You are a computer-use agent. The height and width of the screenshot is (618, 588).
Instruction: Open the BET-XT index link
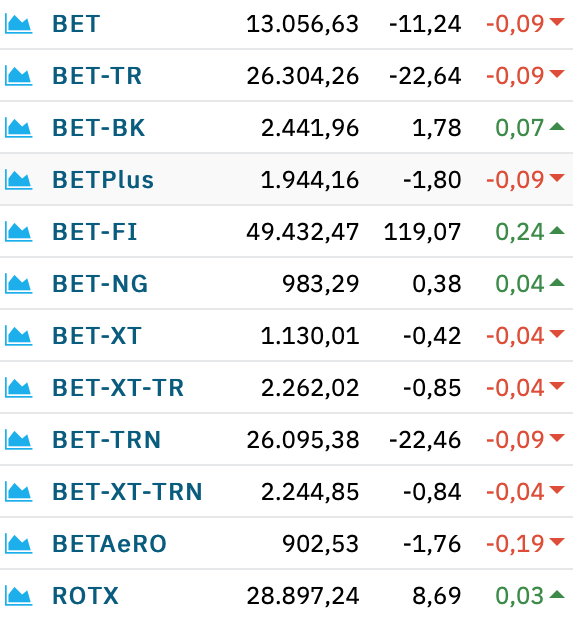(97, 336)
